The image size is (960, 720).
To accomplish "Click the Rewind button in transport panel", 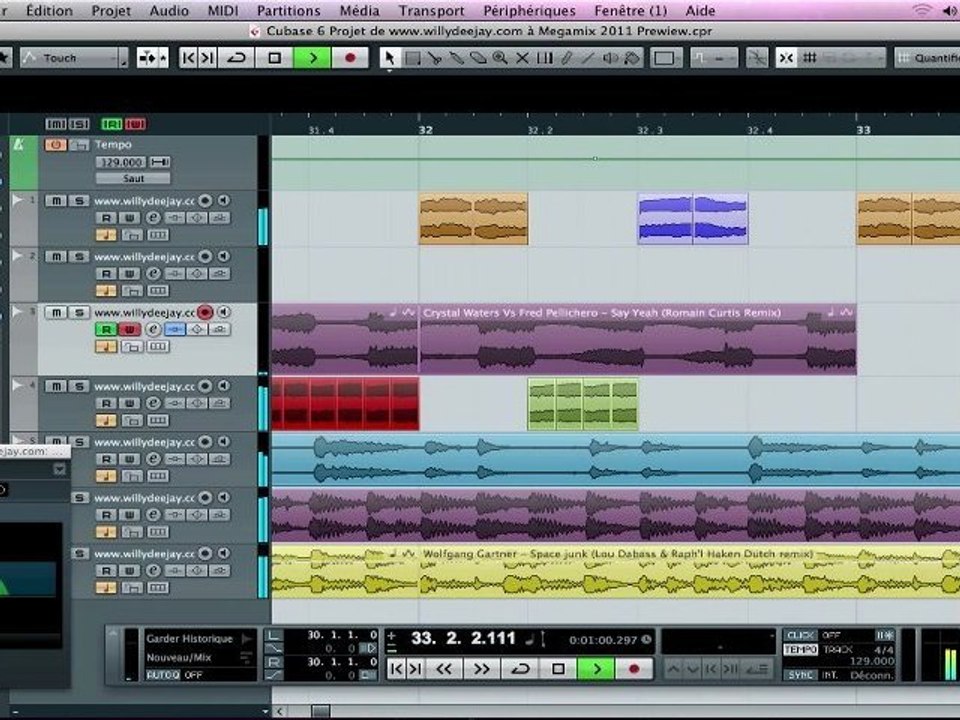I will point(444,668).
